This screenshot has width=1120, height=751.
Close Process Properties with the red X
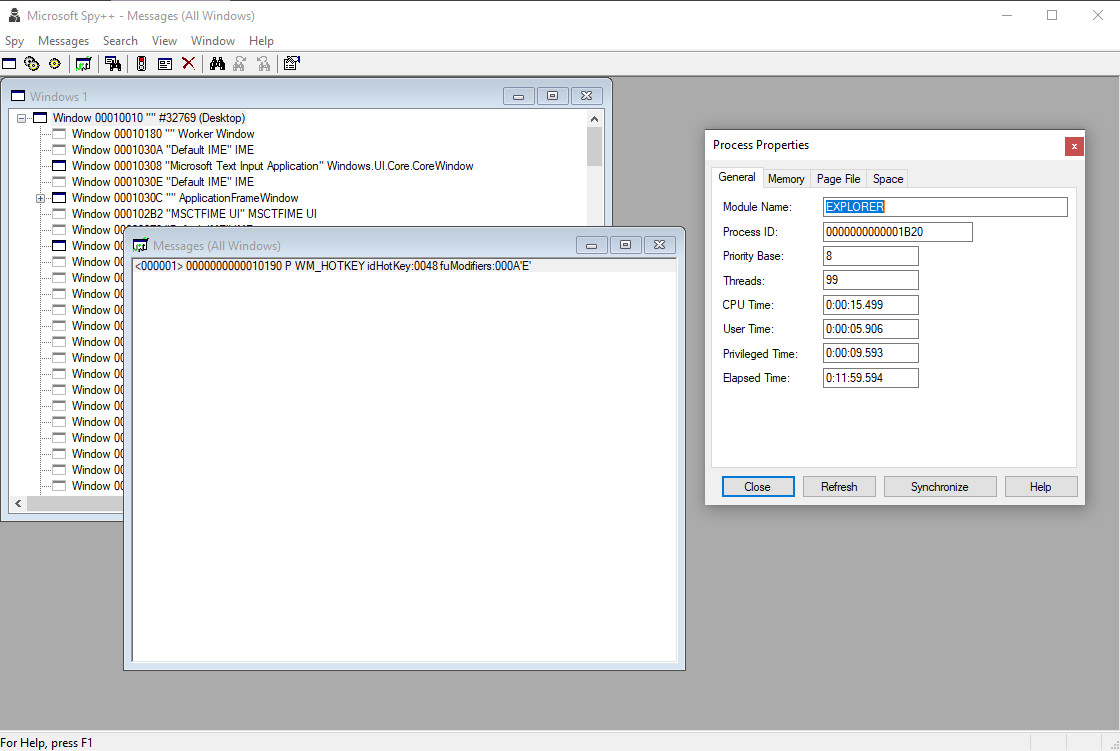pyautogui.click(x=1074, y=146)
